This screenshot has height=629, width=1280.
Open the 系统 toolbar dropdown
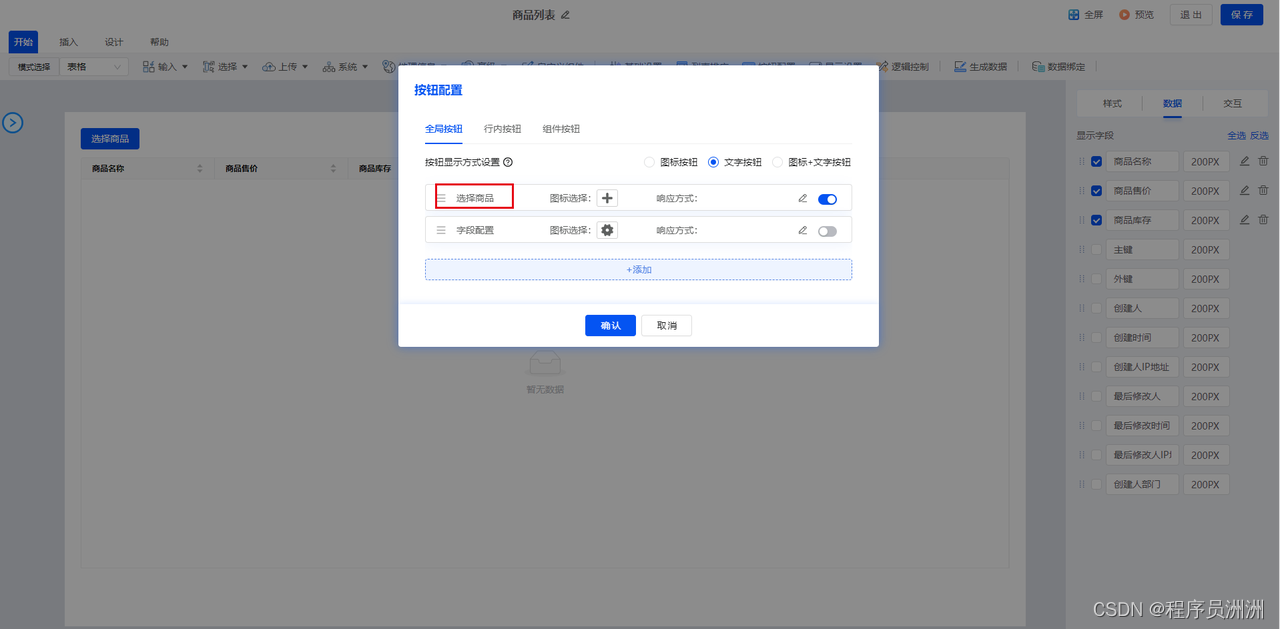click(x=345, y=67)
